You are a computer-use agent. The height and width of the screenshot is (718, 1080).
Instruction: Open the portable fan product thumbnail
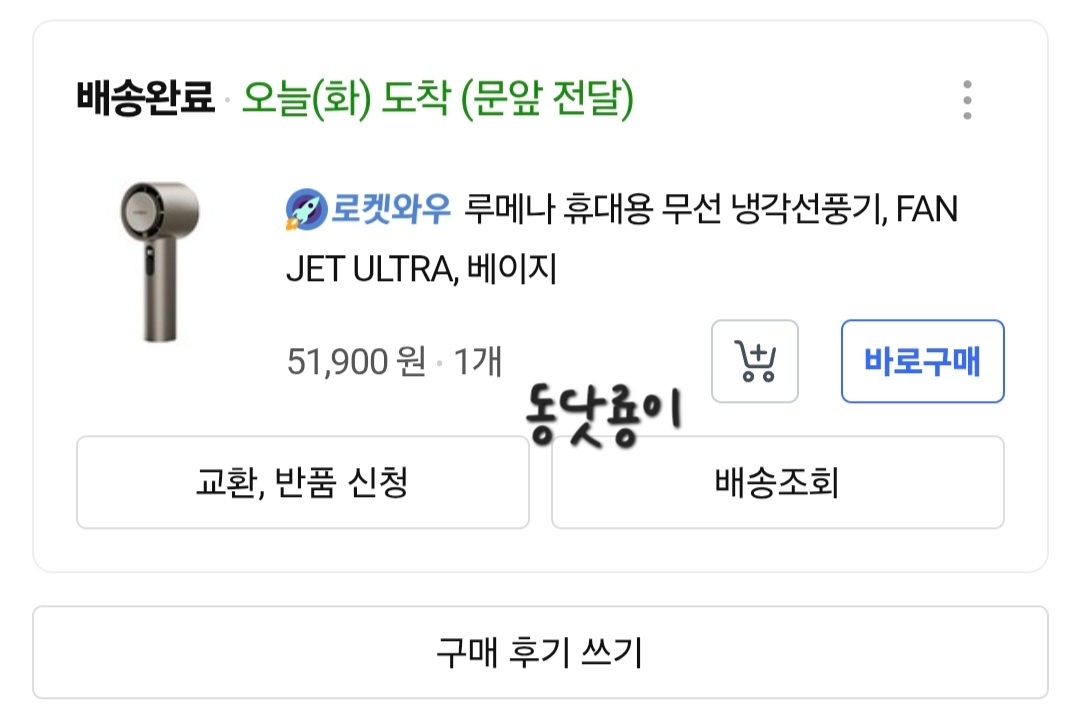point(158,261)
